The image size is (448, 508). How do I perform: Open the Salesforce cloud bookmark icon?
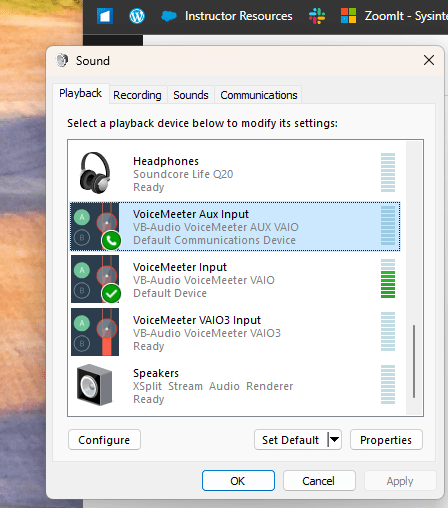169,16
